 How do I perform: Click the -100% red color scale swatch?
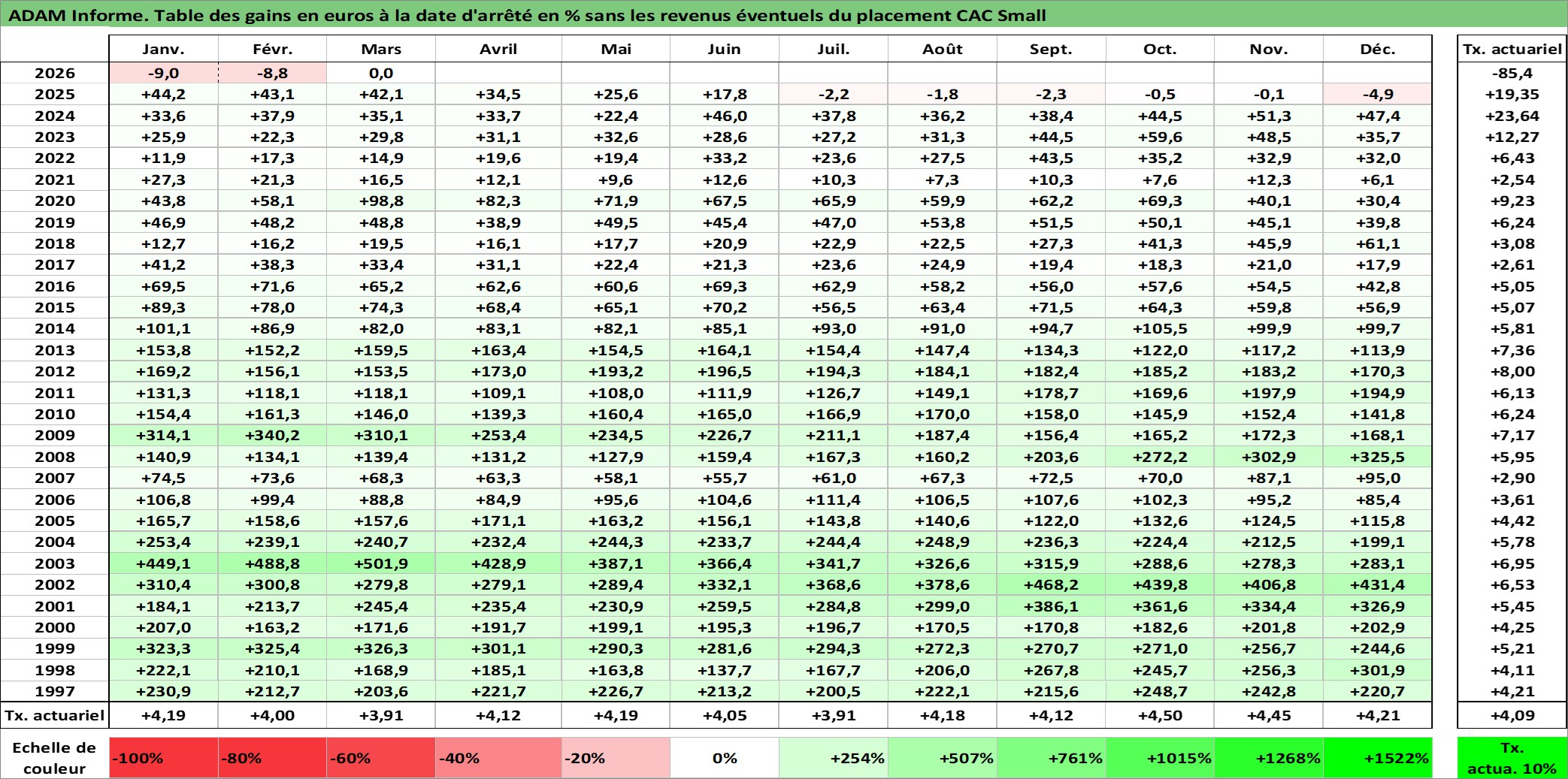click(x=164, y=758)
